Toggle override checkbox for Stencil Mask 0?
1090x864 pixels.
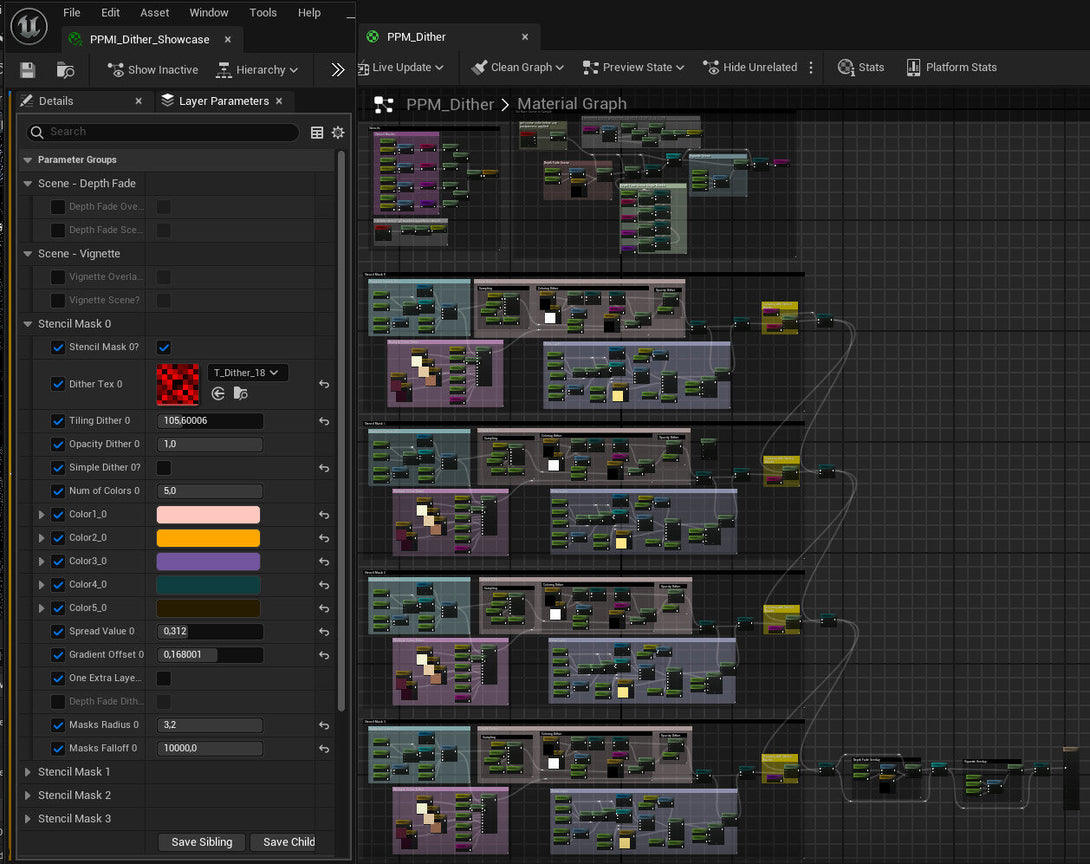[58, 347]
